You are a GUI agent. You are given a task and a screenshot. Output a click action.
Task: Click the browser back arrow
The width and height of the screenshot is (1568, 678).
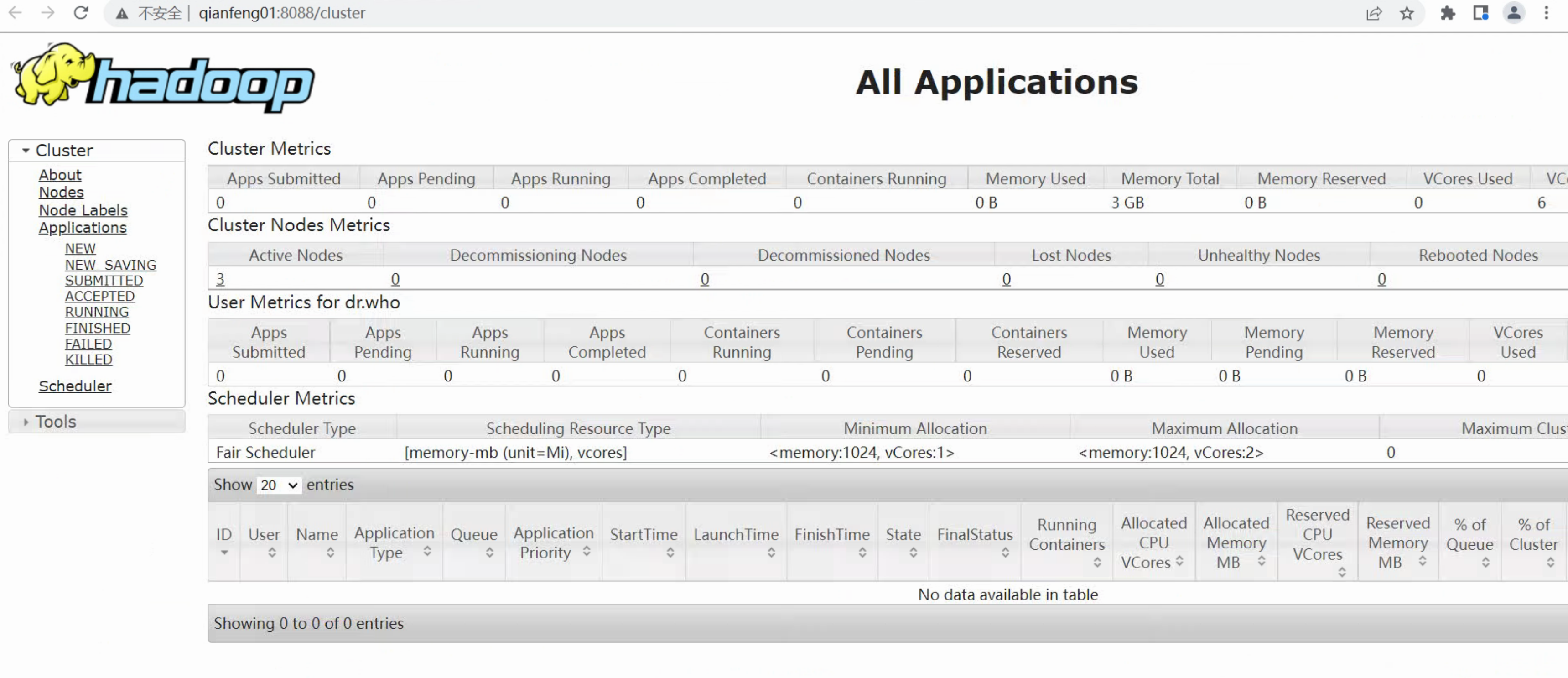[15, 13]
